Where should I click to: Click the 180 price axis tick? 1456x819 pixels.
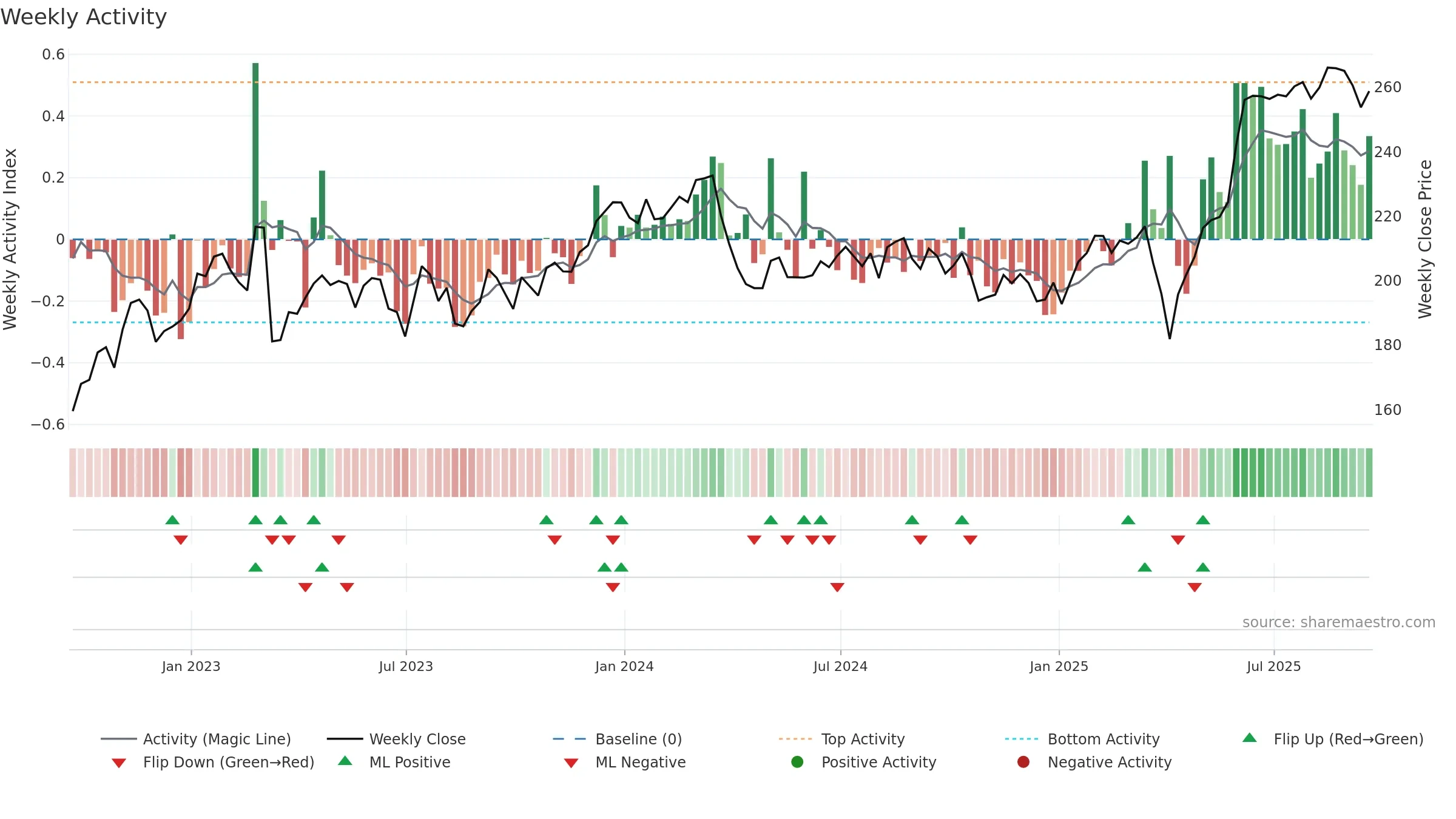point(1388,345)
